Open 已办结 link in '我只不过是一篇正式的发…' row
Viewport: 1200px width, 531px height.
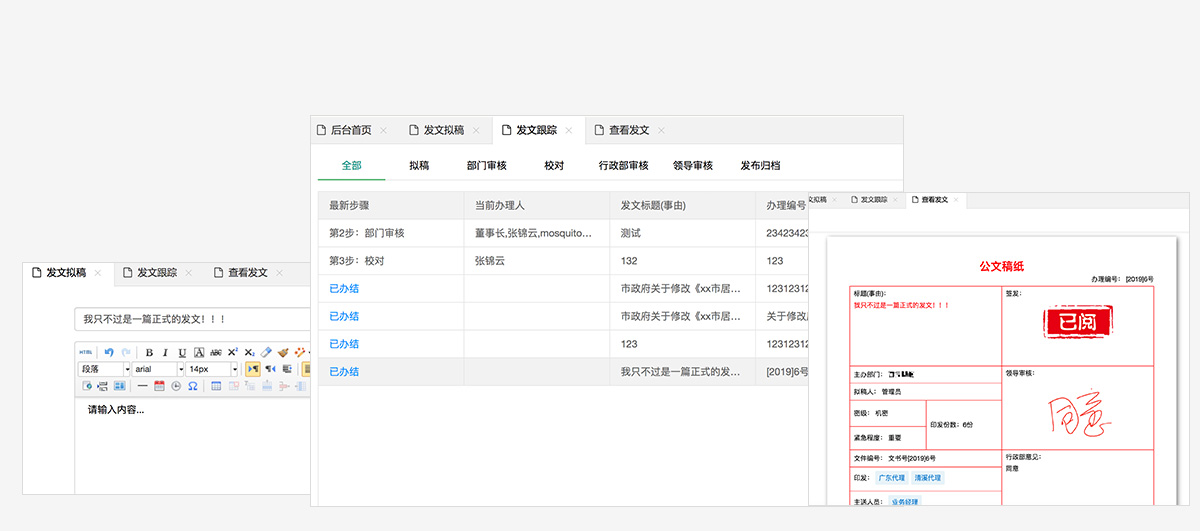[x=344, y=371]
